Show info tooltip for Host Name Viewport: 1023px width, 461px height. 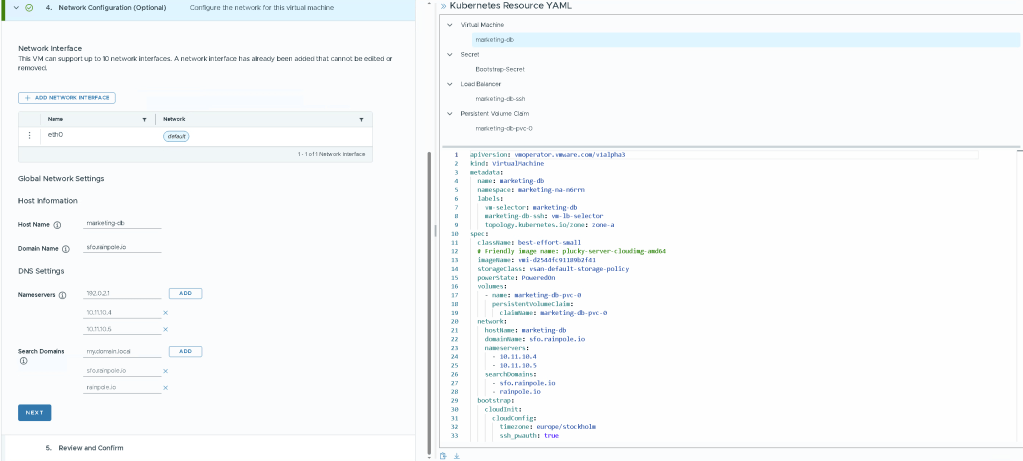tap(57, 225)
